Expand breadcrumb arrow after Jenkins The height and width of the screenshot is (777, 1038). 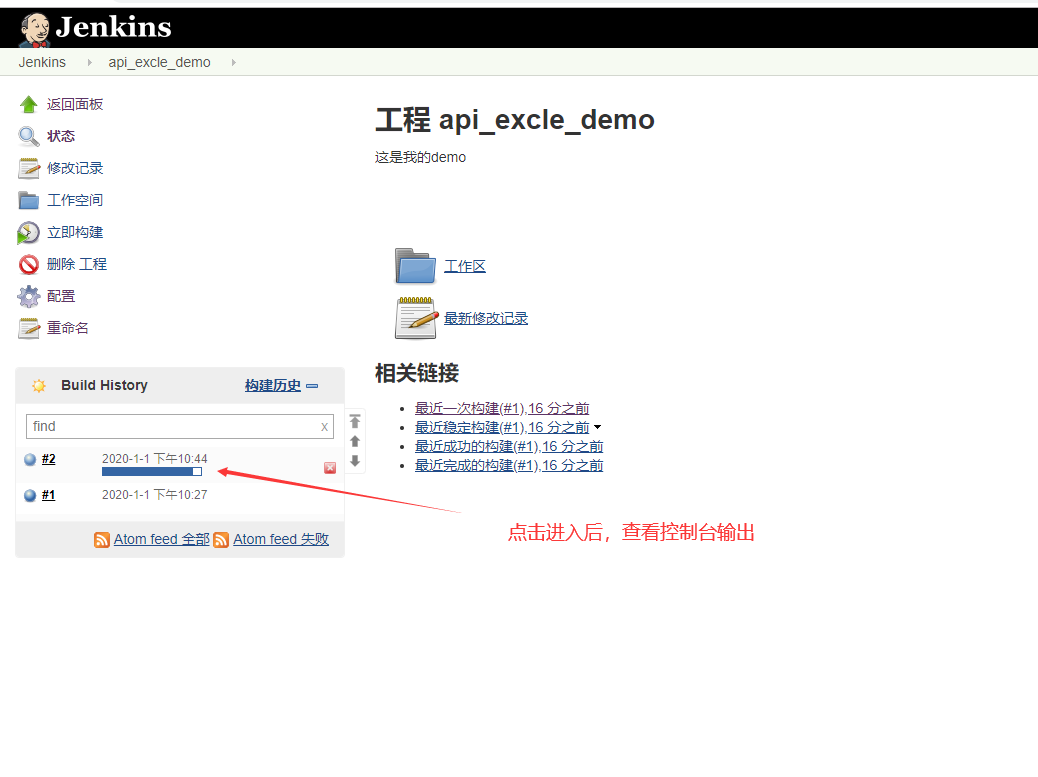click(x=90, y=62)
